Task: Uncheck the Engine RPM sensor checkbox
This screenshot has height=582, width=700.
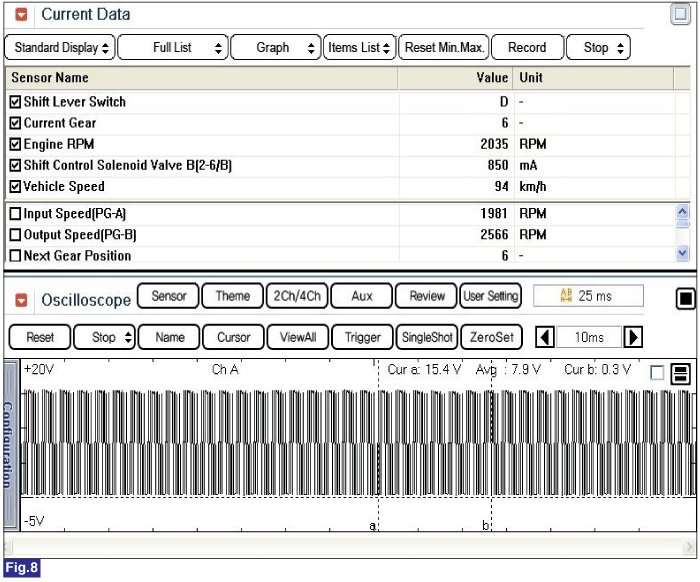Action: 15,144
